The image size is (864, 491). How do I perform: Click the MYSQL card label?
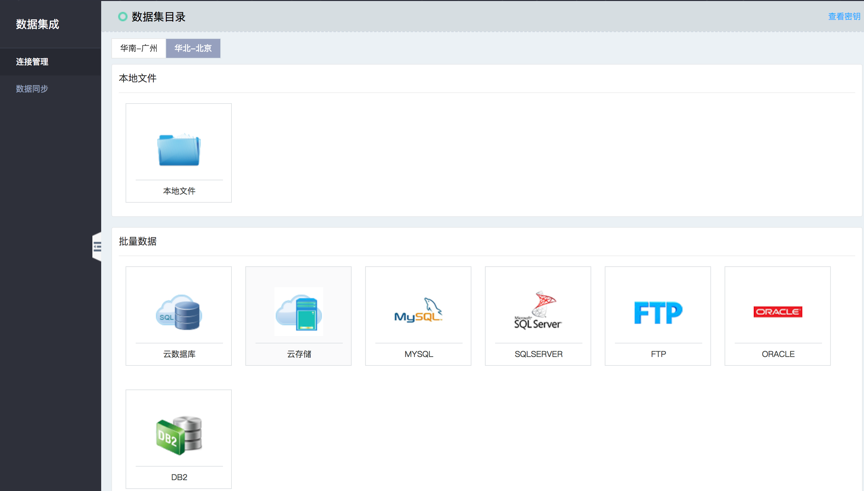[x=419, y=354]
